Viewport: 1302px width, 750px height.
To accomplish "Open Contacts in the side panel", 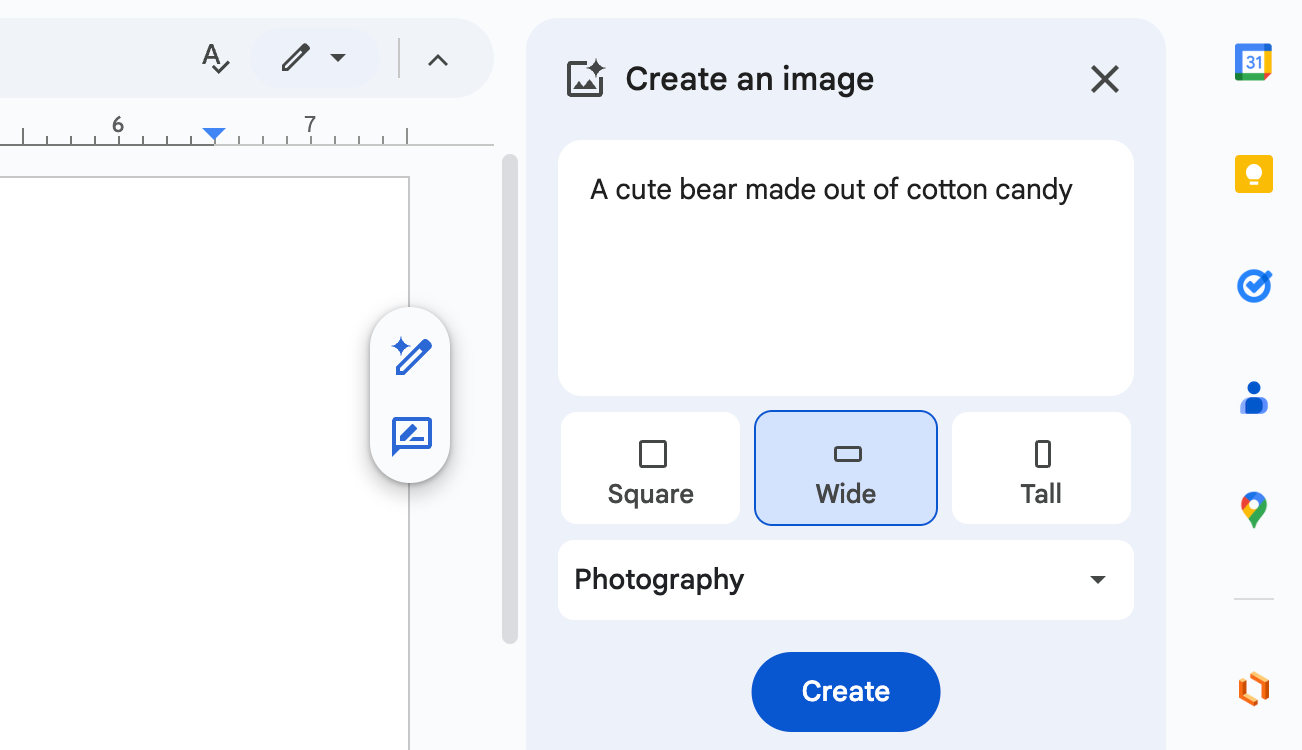I will [x=1253, y=399].
